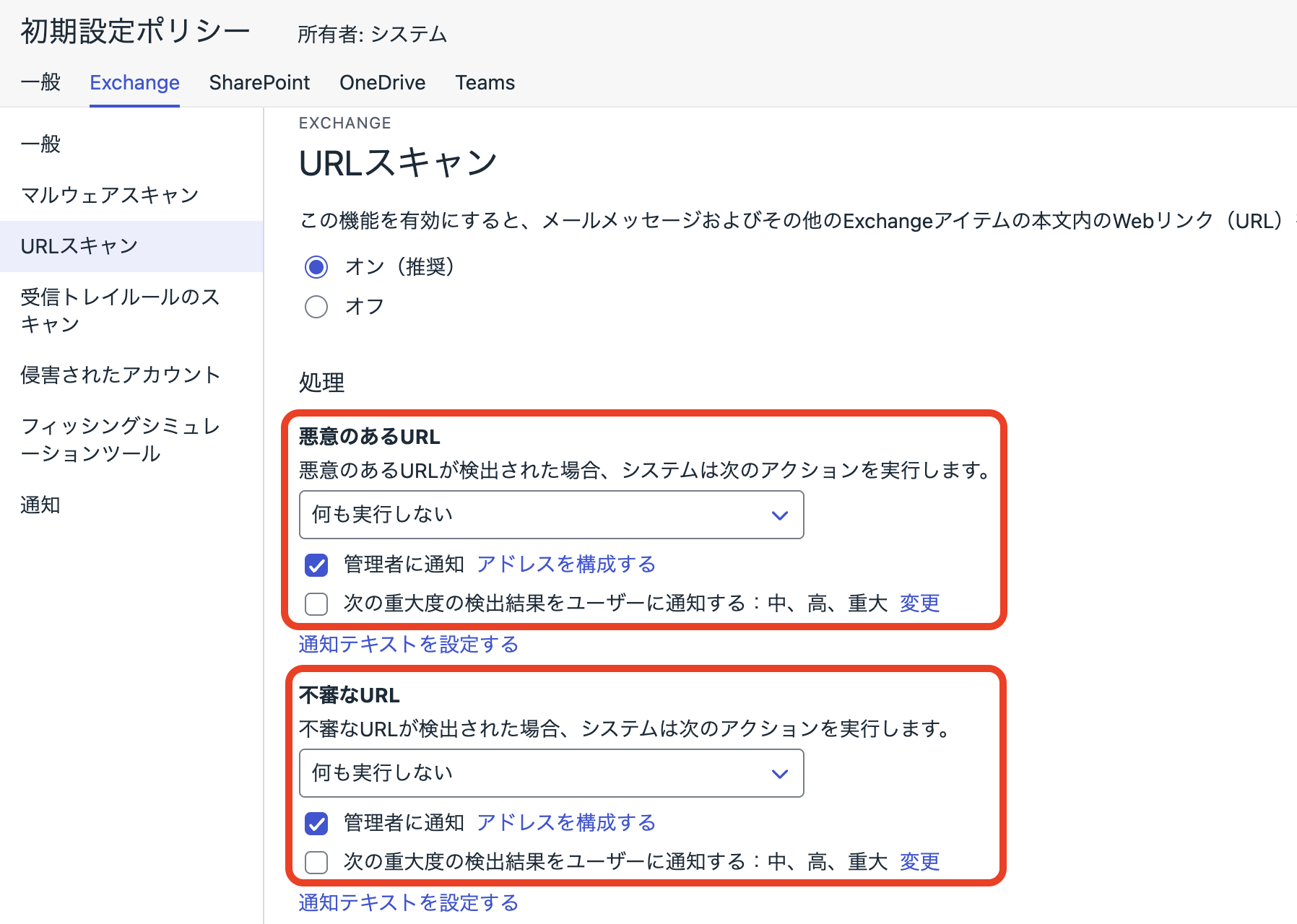Open the 一般 top tab
1297x924 pixels.
tap(40, 82)
